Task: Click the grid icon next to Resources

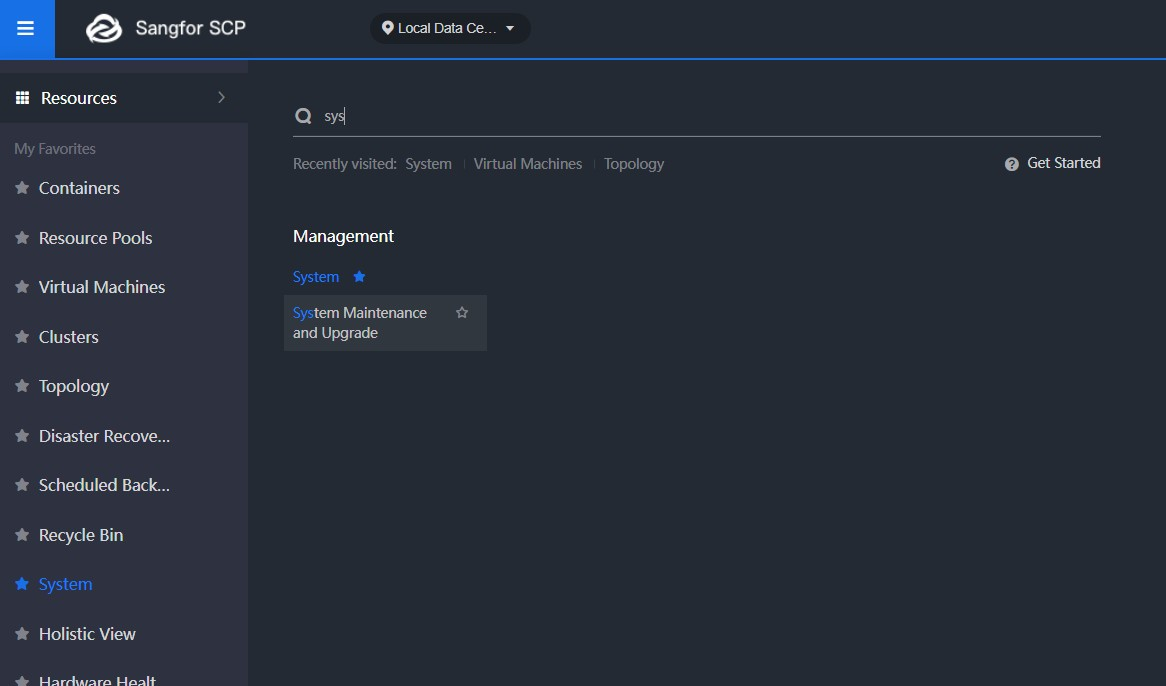Action: (21, 97)
